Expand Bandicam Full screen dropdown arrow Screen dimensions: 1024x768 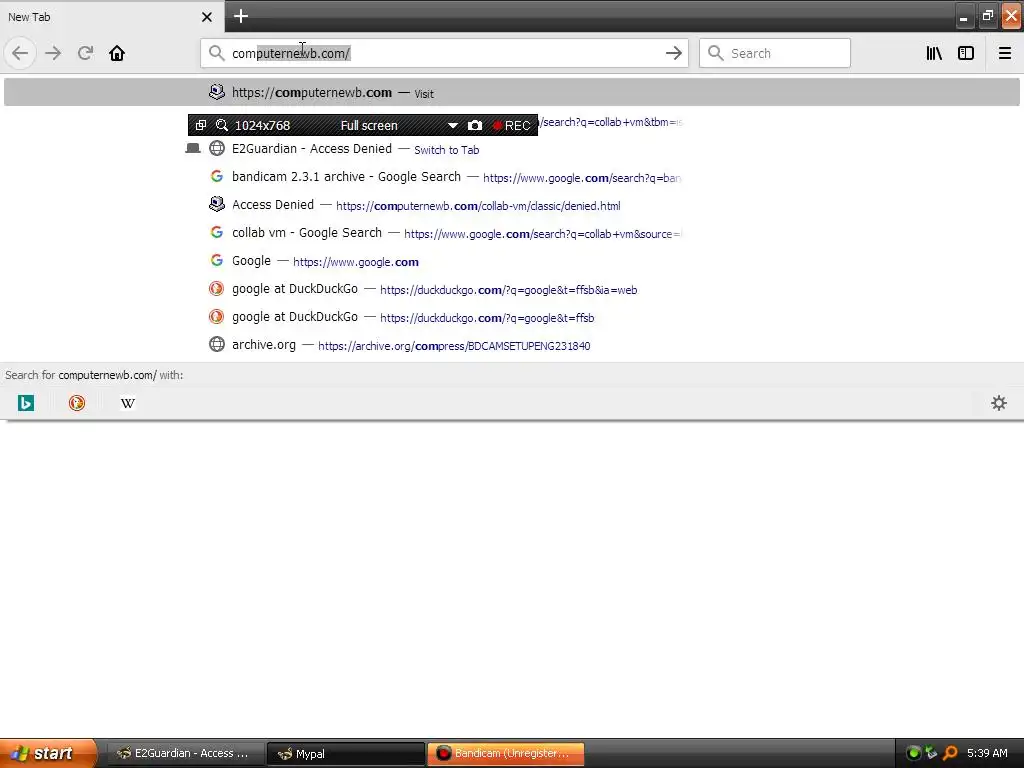pyautogui.click(x=453, y=125)
